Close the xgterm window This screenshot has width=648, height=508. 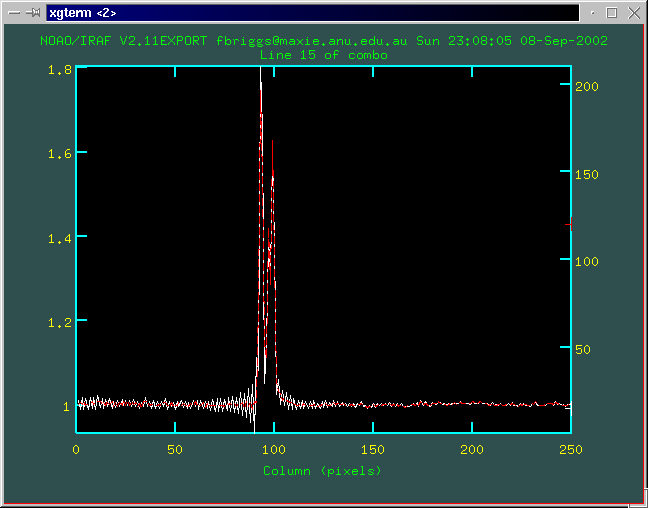(x=634, y=13)
